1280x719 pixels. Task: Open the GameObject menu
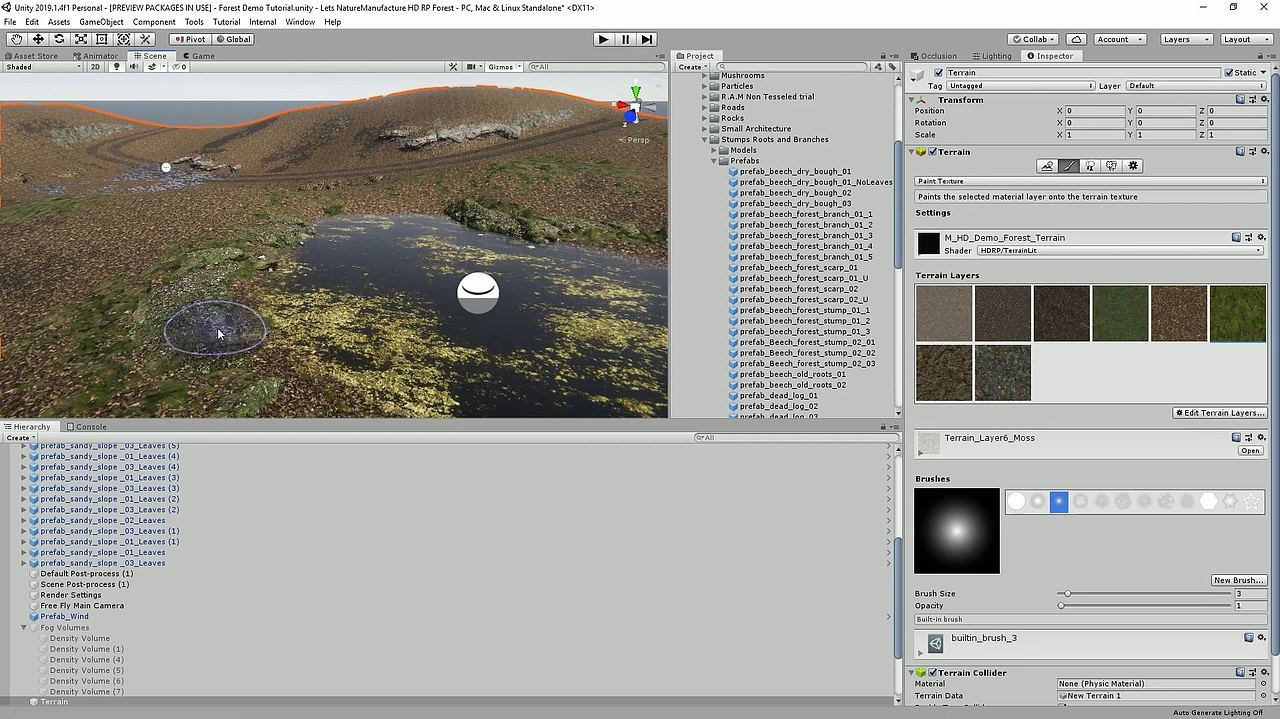[101, 22]
